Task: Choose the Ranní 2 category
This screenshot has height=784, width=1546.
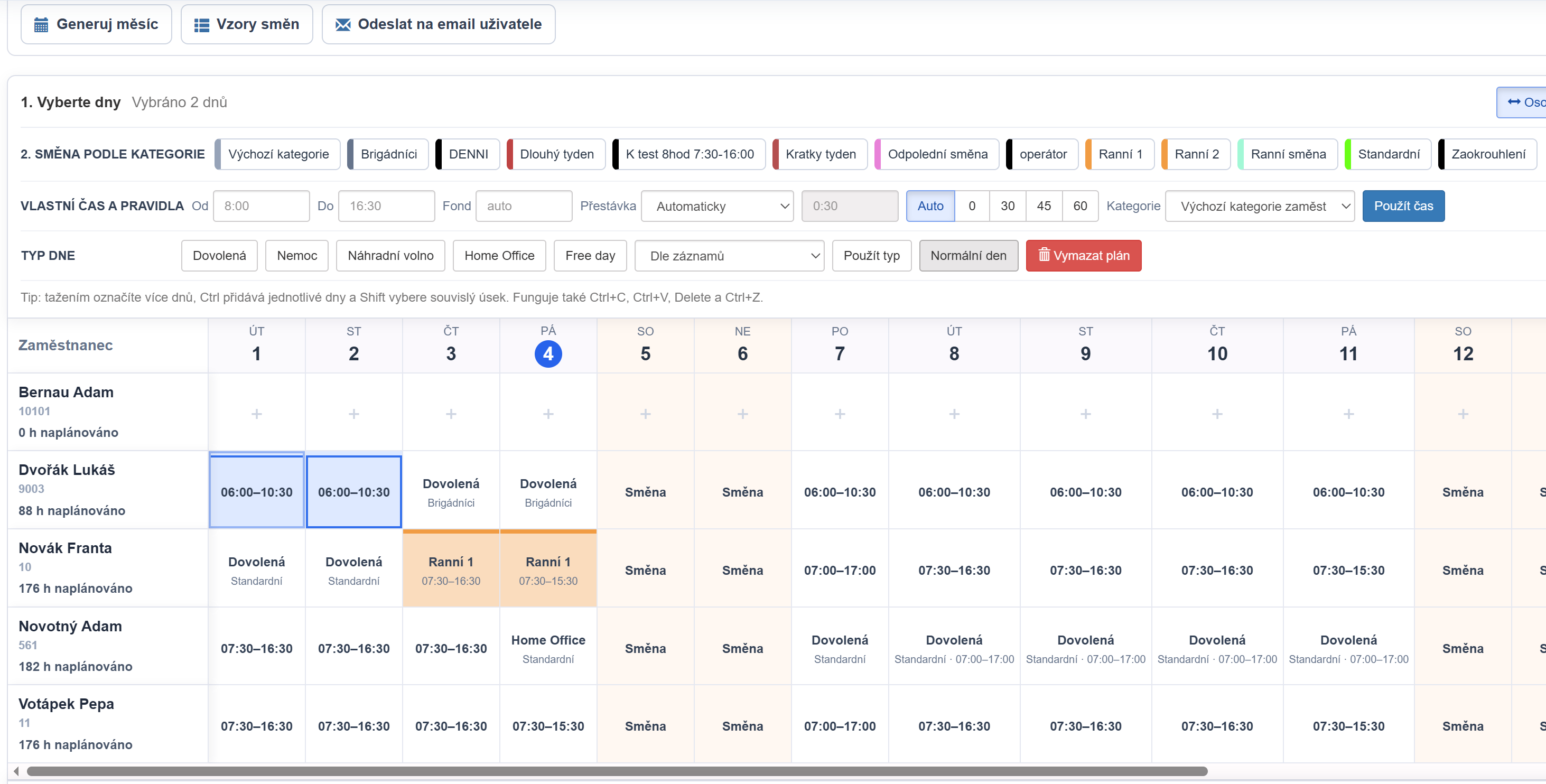Action: pyautogui.click(x=1196, y=154)
